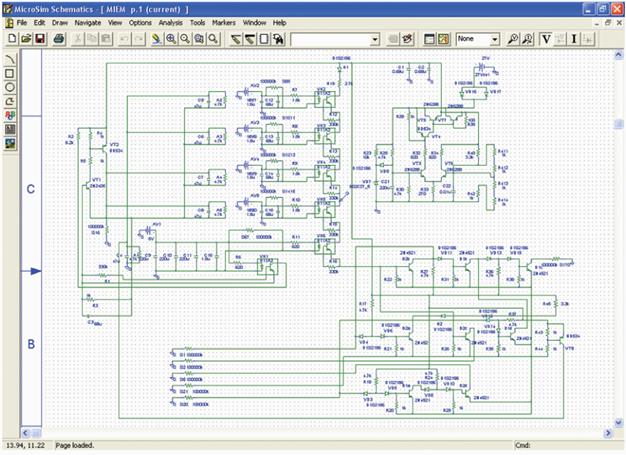Select the Draw Box tool

click(10, 74)
